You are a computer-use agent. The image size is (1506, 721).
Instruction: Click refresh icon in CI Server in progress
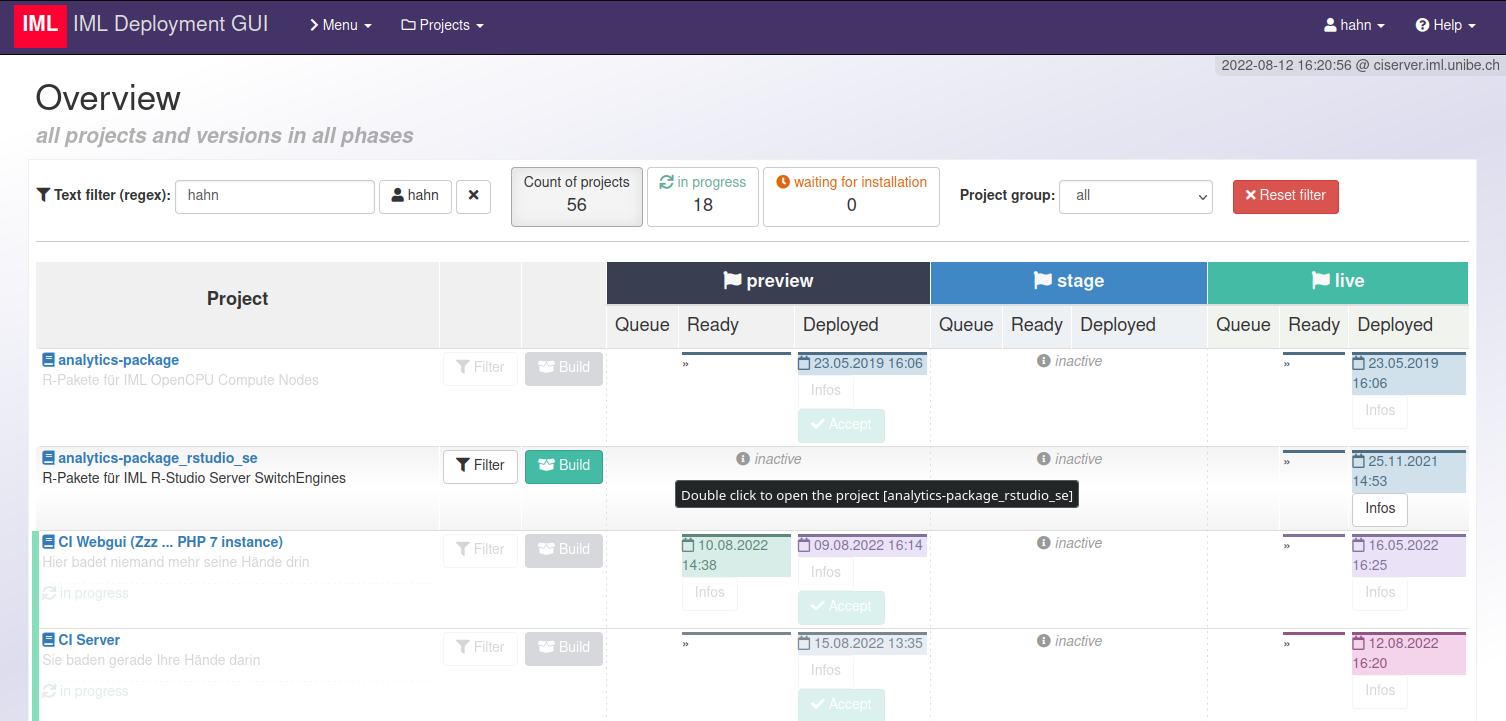49,691
